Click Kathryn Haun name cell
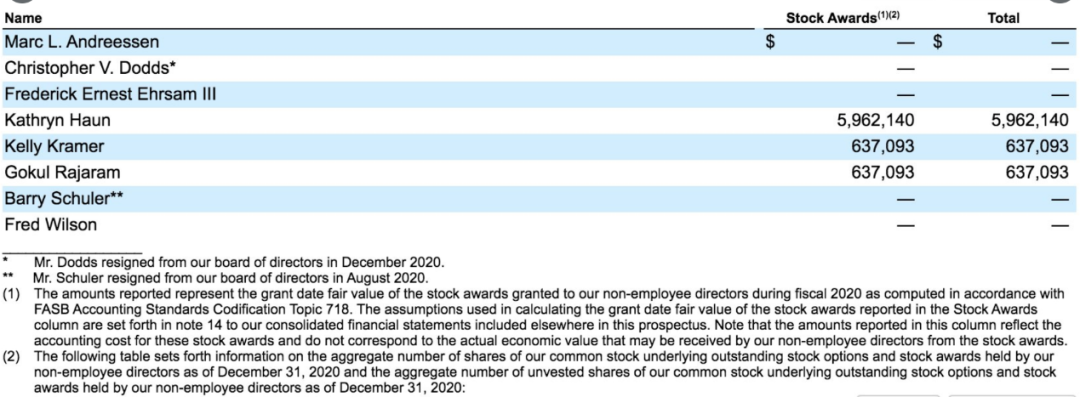Viewport: 1080px width, 397px height. pos(57,121)
